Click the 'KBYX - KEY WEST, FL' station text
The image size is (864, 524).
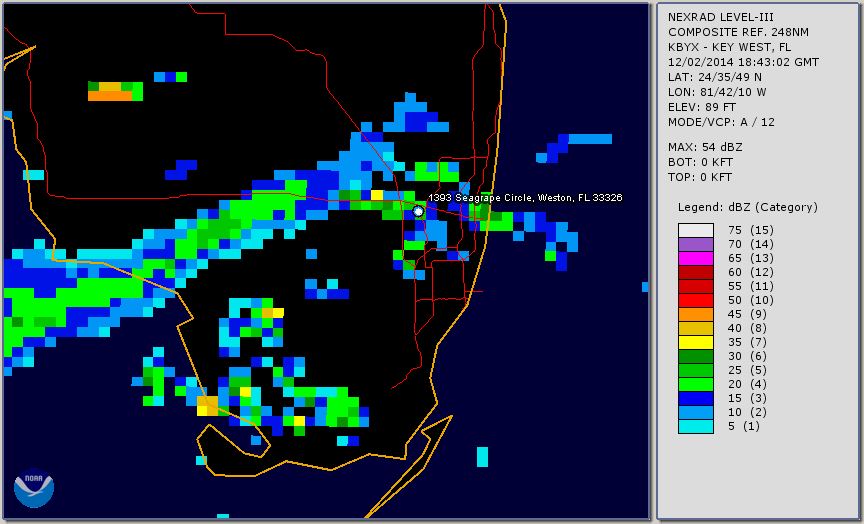coord(730,47)
